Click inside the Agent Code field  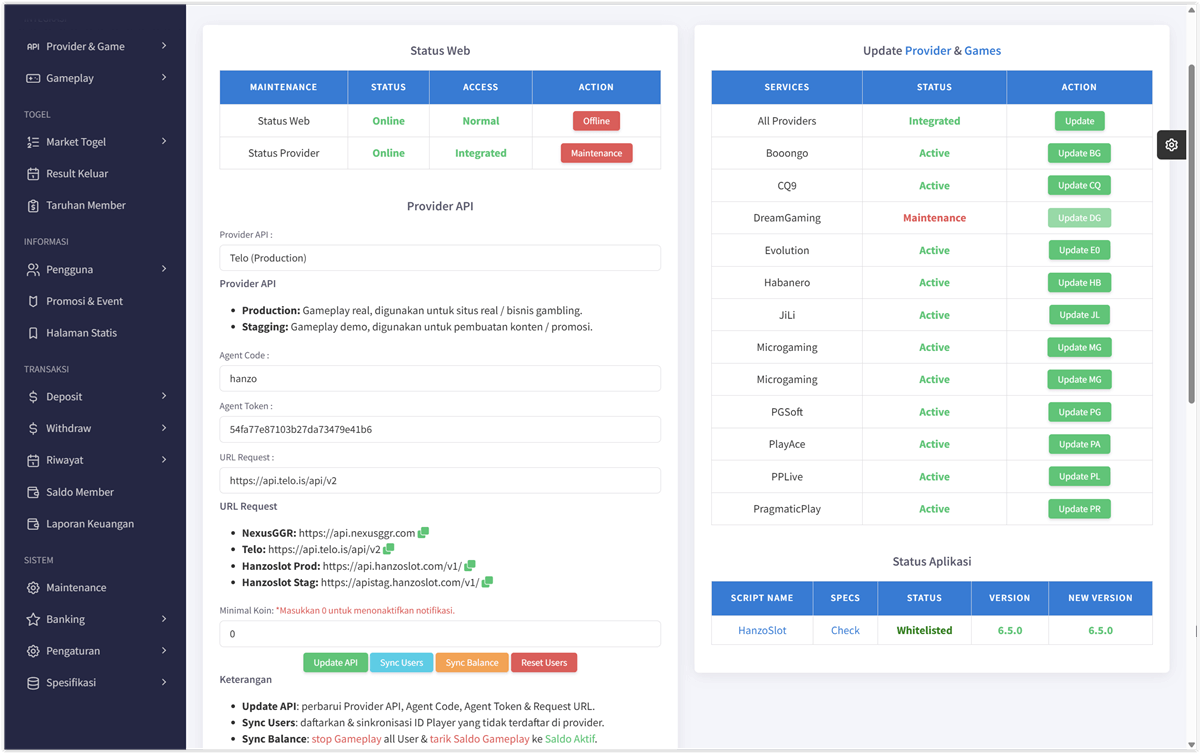[x=440, y=378]
